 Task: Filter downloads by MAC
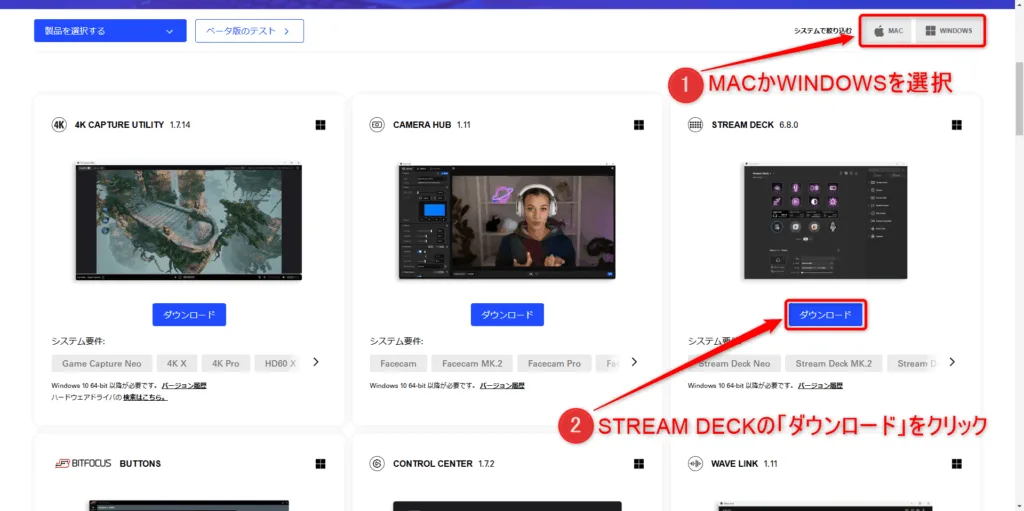889,31
